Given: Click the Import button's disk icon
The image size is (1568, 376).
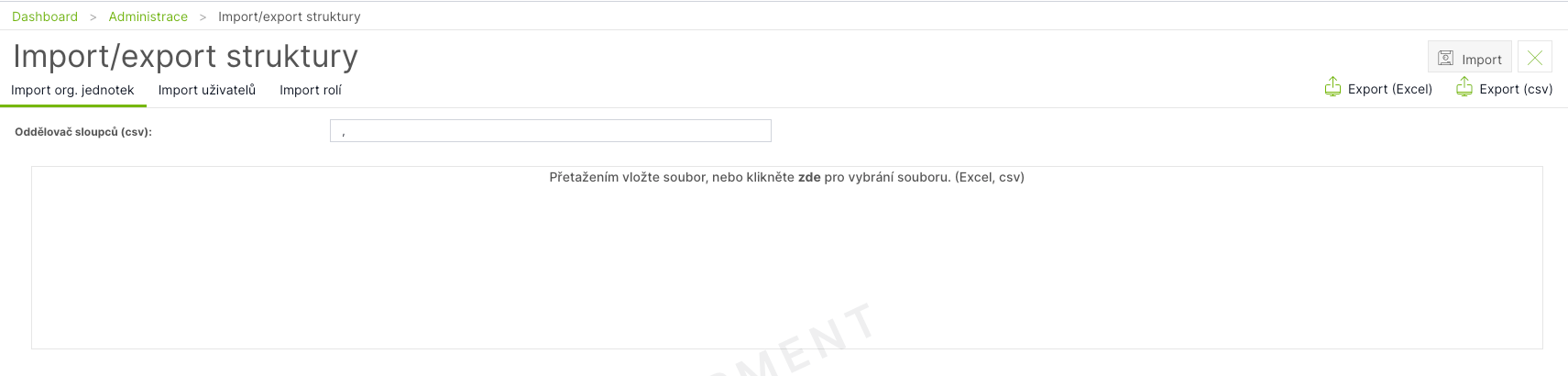Looking at the screenshot, I should tap(1445, 58).
